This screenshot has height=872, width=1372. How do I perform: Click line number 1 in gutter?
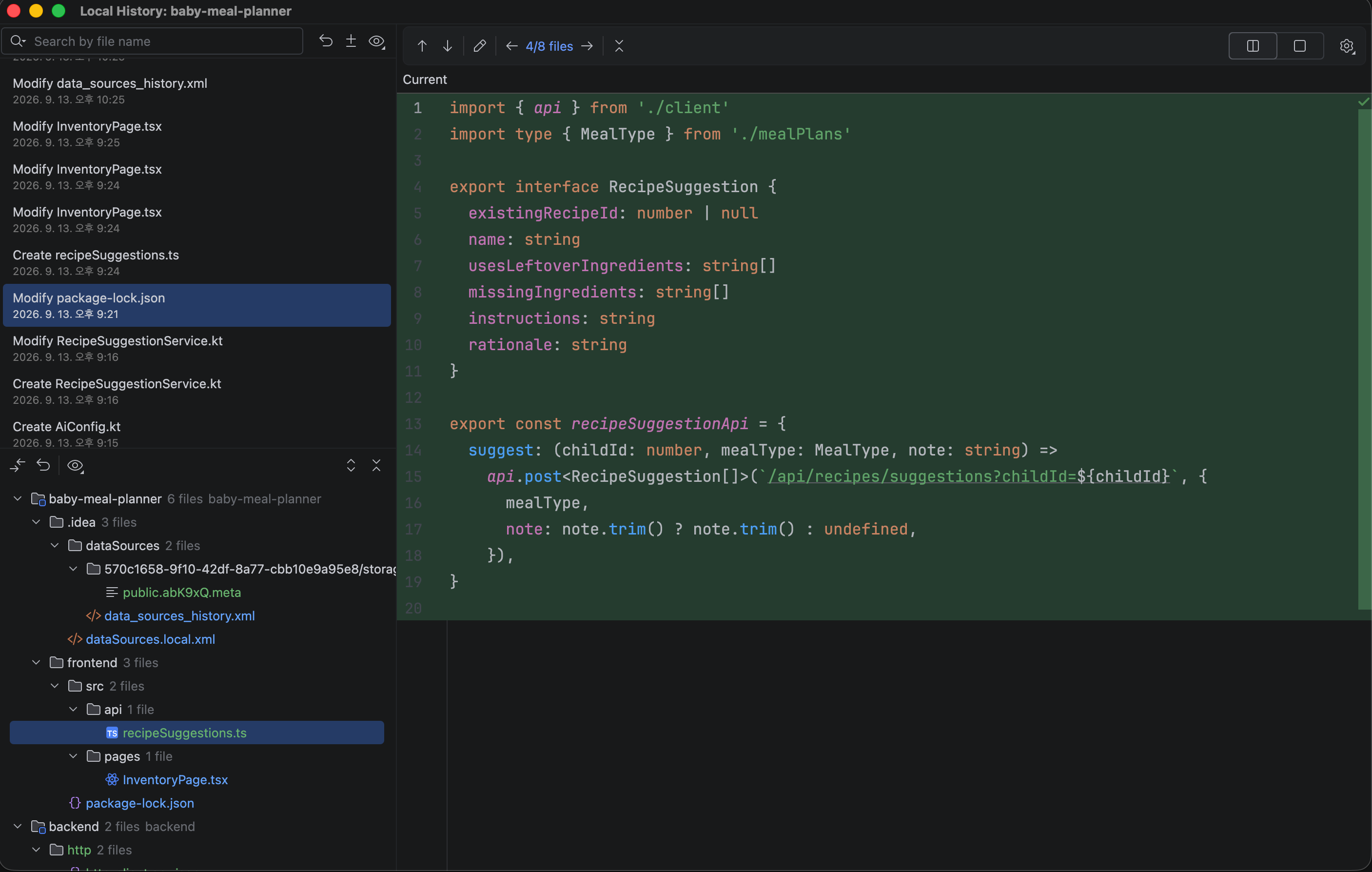(x=418, y=108)
